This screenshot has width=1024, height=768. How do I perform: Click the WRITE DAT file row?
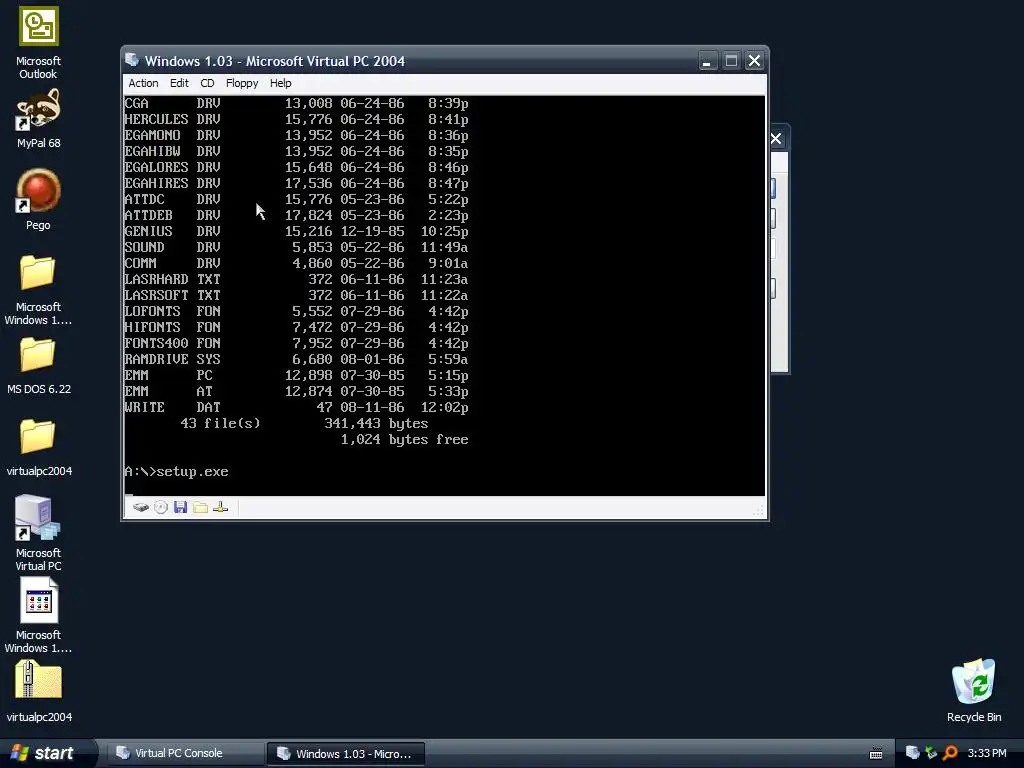(296, 408)
